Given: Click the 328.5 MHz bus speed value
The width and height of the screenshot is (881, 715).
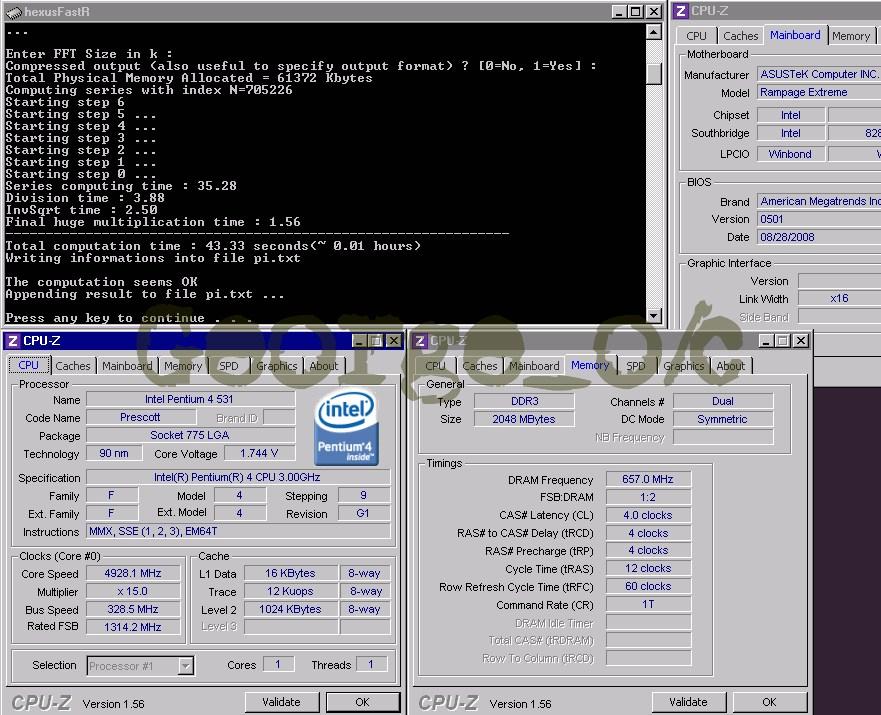Looking at the screenshot, I should point(133,609).
